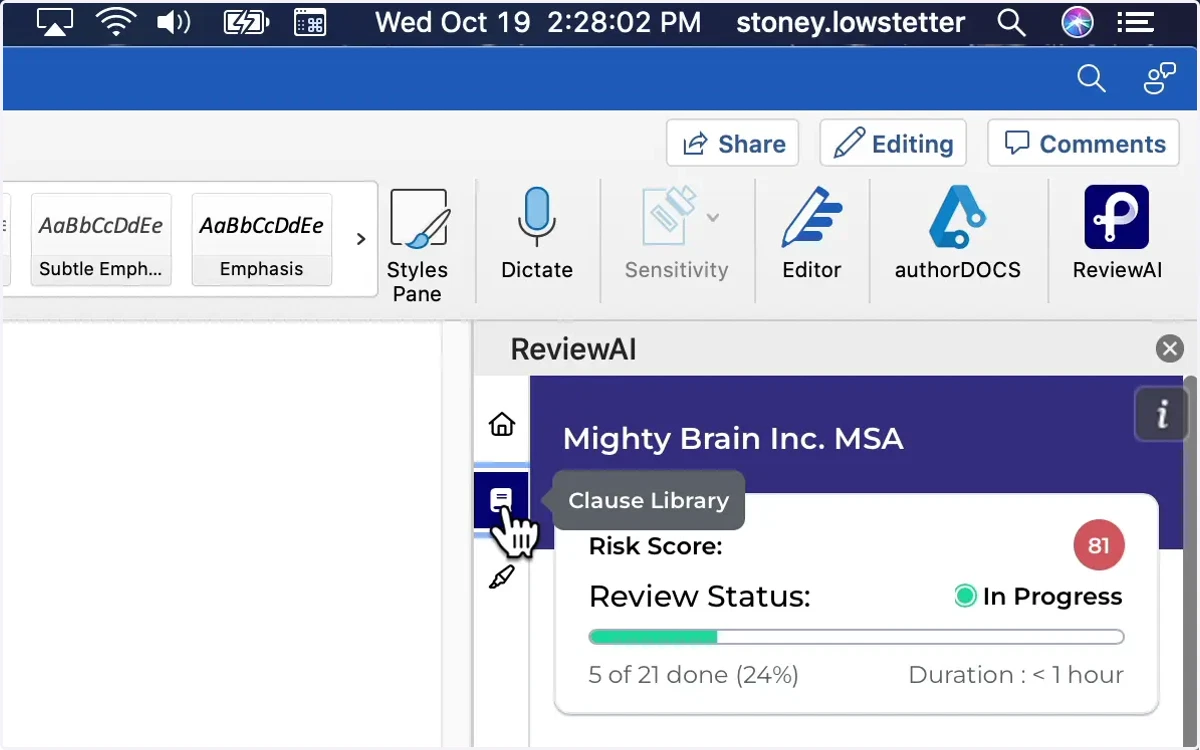The width and height of the screenshot is (1200, 750).
Task: Click the 'Review Status:' label
Action: click(x=699, y=597)
